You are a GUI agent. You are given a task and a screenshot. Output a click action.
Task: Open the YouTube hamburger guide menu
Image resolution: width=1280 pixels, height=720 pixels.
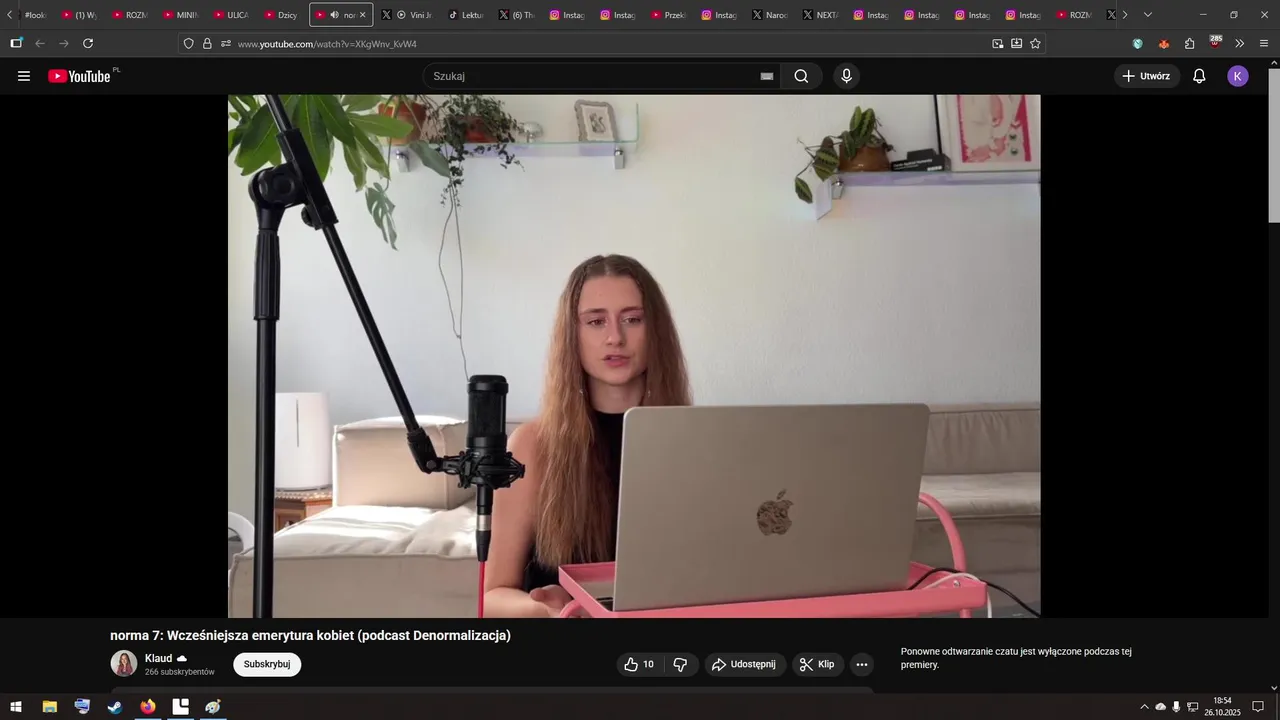pos(24,76)
